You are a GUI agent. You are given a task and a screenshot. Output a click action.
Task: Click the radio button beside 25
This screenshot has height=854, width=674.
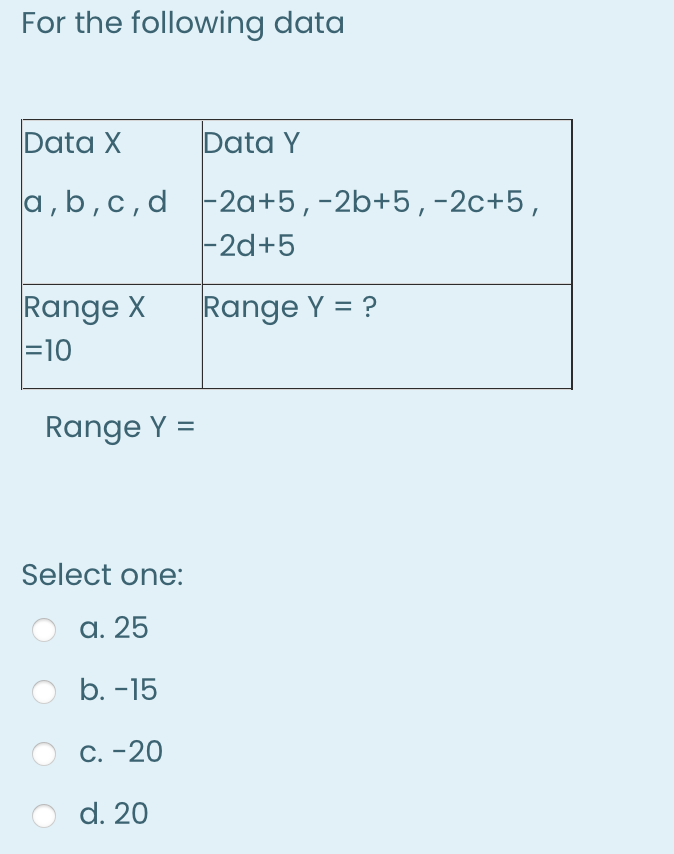[x=44, y=628]
